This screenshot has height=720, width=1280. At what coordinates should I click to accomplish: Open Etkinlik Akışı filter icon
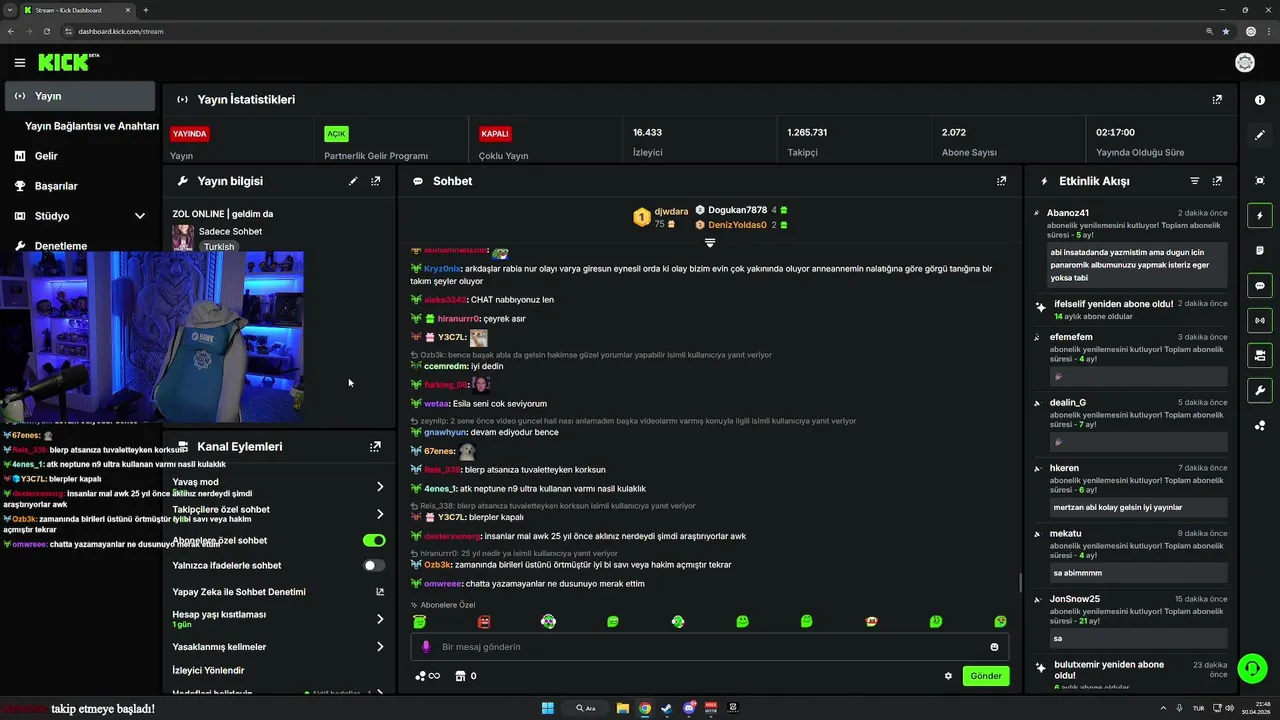pos(1194,181)
